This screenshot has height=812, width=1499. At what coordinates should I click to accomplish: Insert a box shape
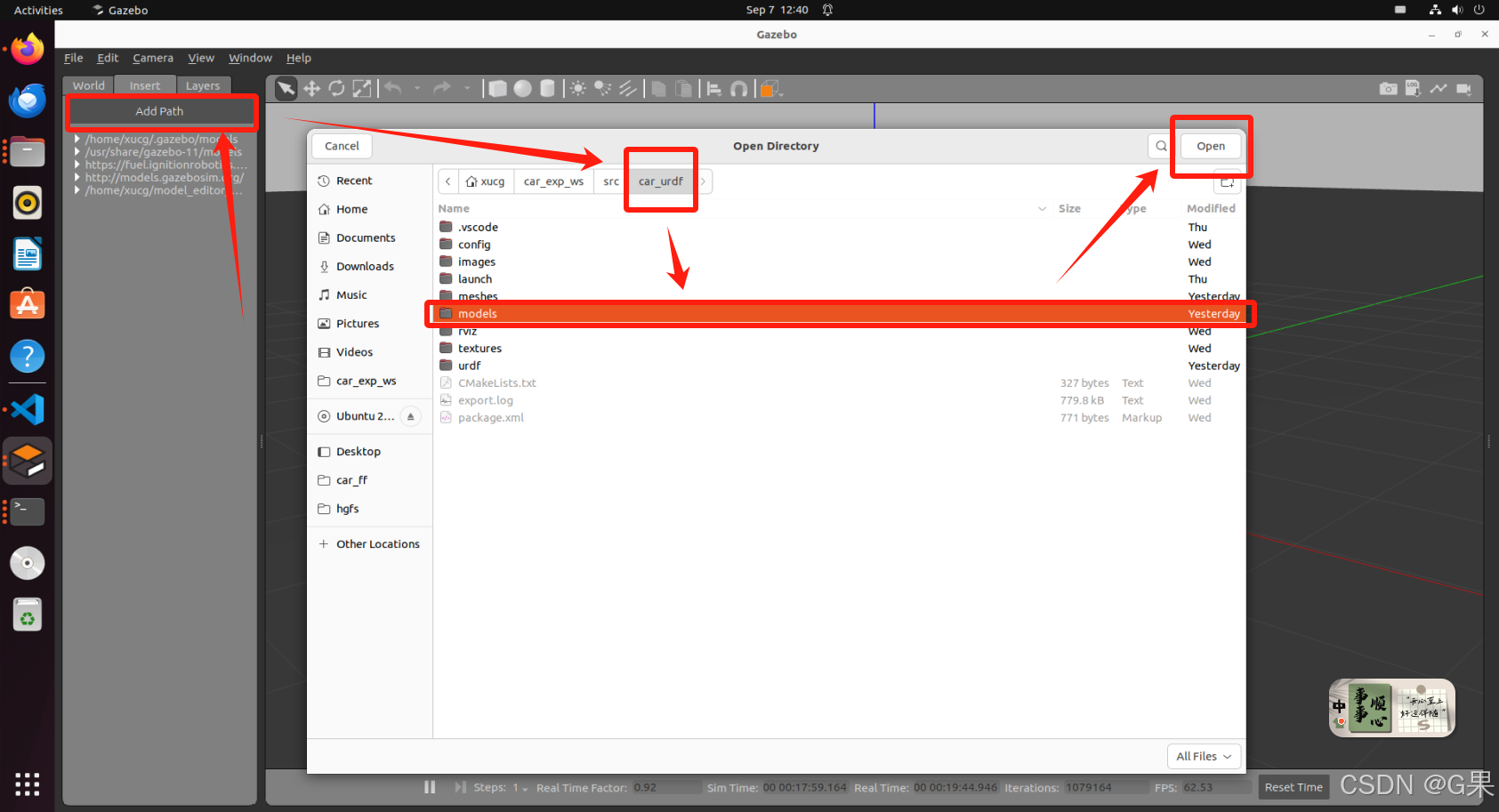click(x=498, y=88)
